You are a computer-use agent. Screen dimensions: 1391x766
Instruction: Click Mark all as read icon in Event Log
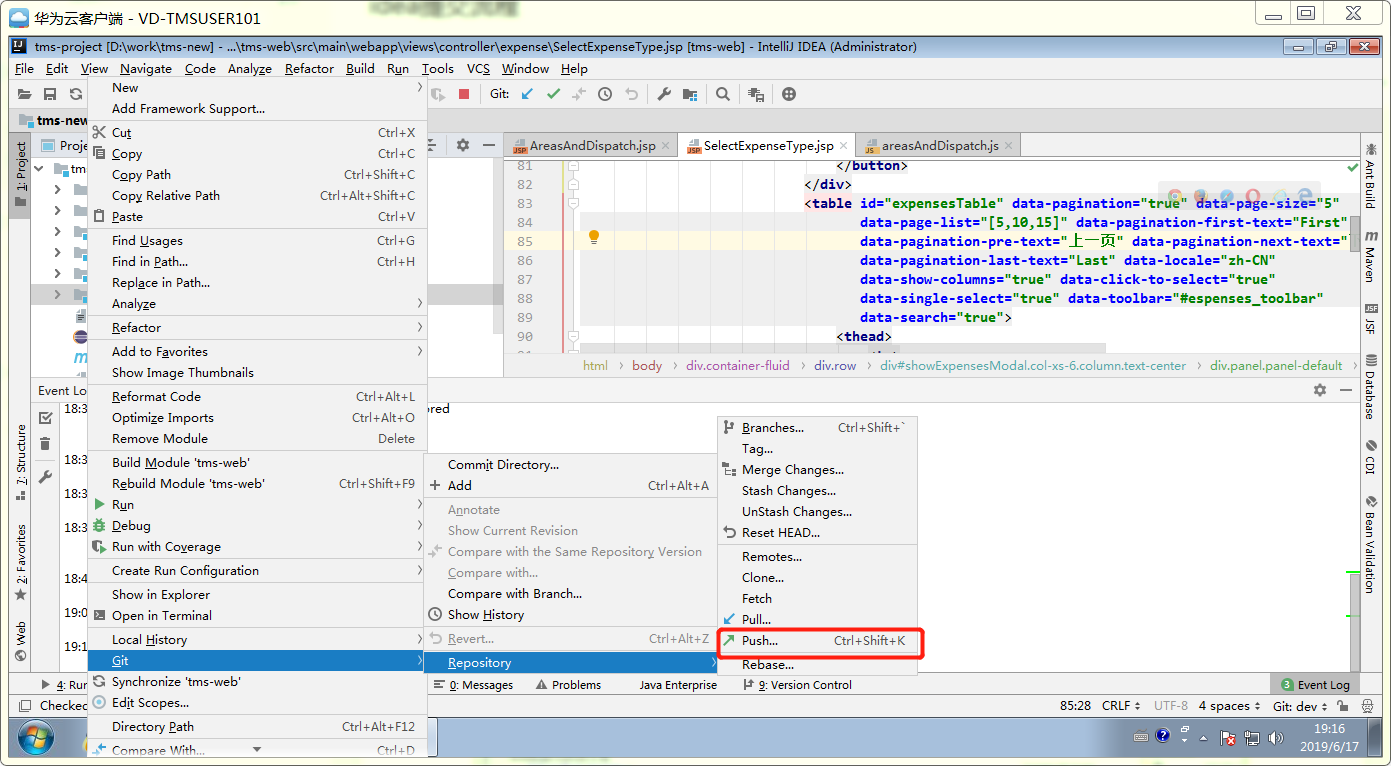point(45,418)
